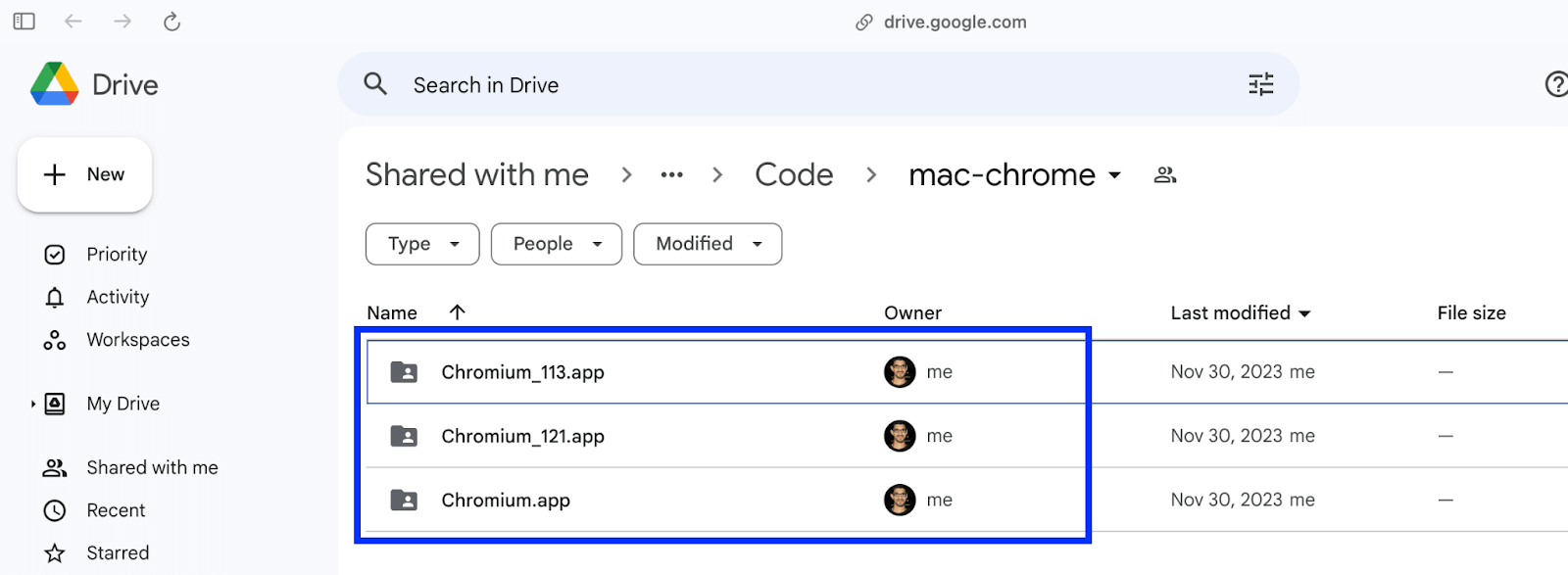Viewport: 1568px width, 575px height.
Task: Go forward using browser forward arrow
Action: click(122, 22)
